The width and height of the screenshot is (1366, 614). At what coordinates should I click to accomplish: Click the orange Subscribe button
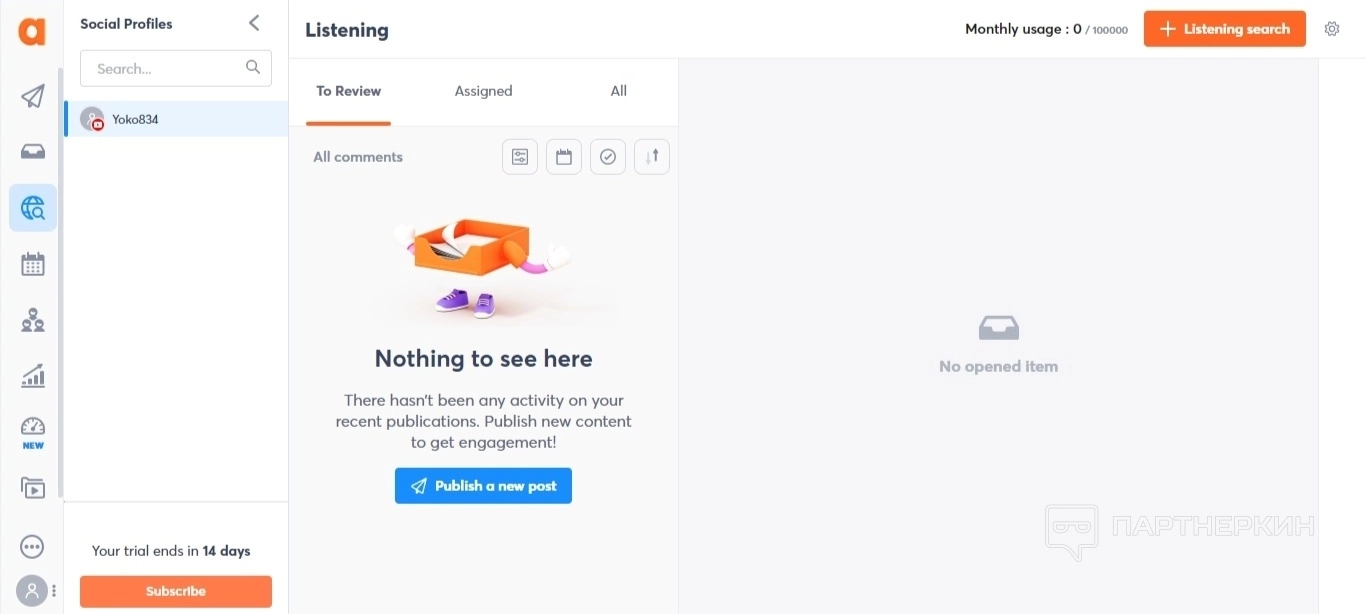176,591
